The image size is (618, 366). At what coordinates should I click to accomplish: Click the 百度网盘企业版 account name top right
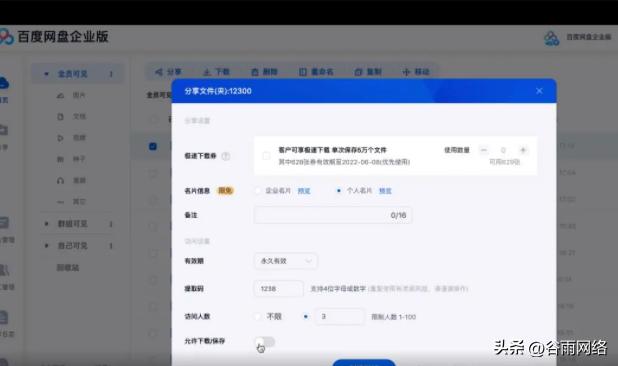(x=588, y=37)
